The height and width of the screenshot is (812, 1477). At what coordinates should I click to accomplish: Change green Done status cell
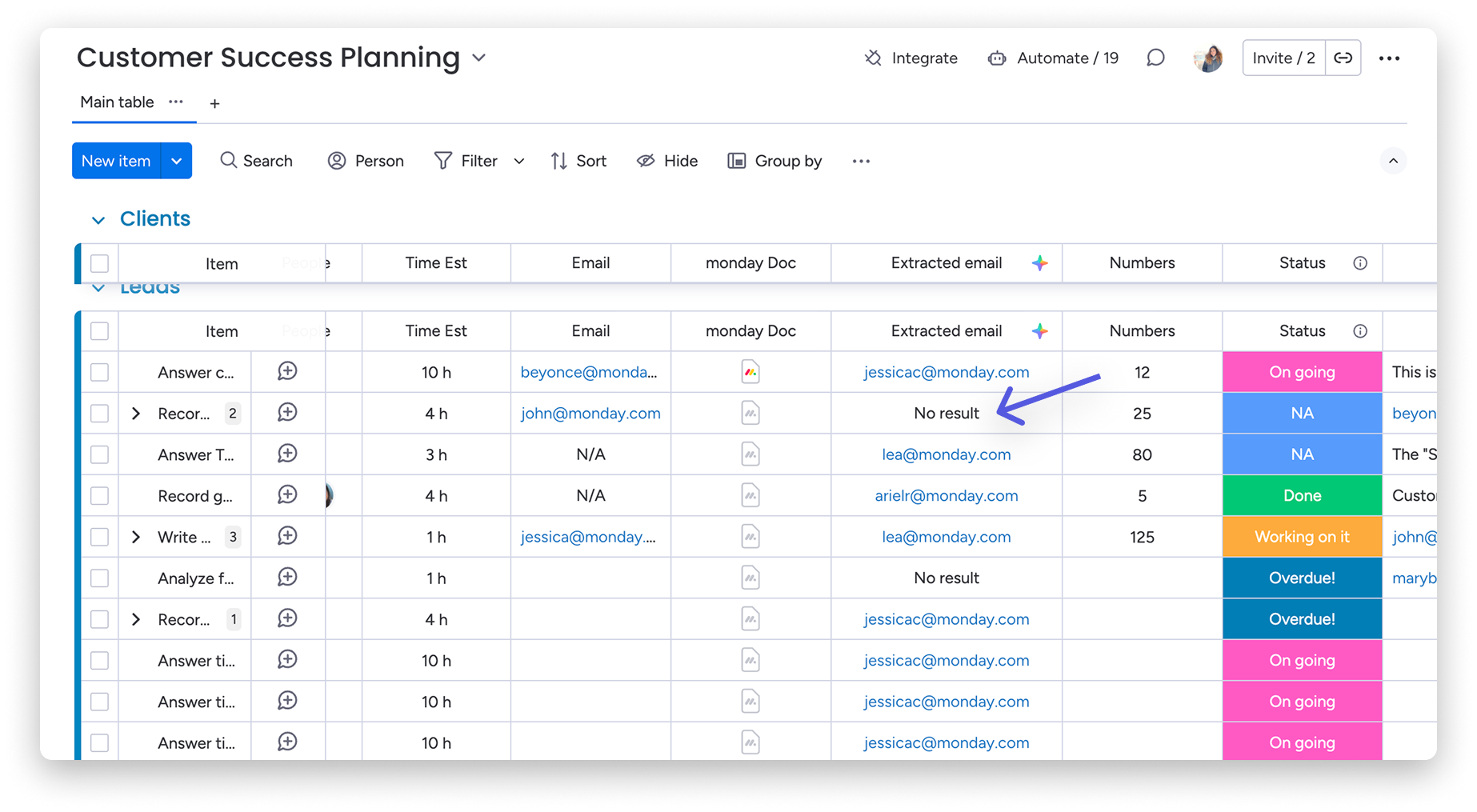point(1302,496)
